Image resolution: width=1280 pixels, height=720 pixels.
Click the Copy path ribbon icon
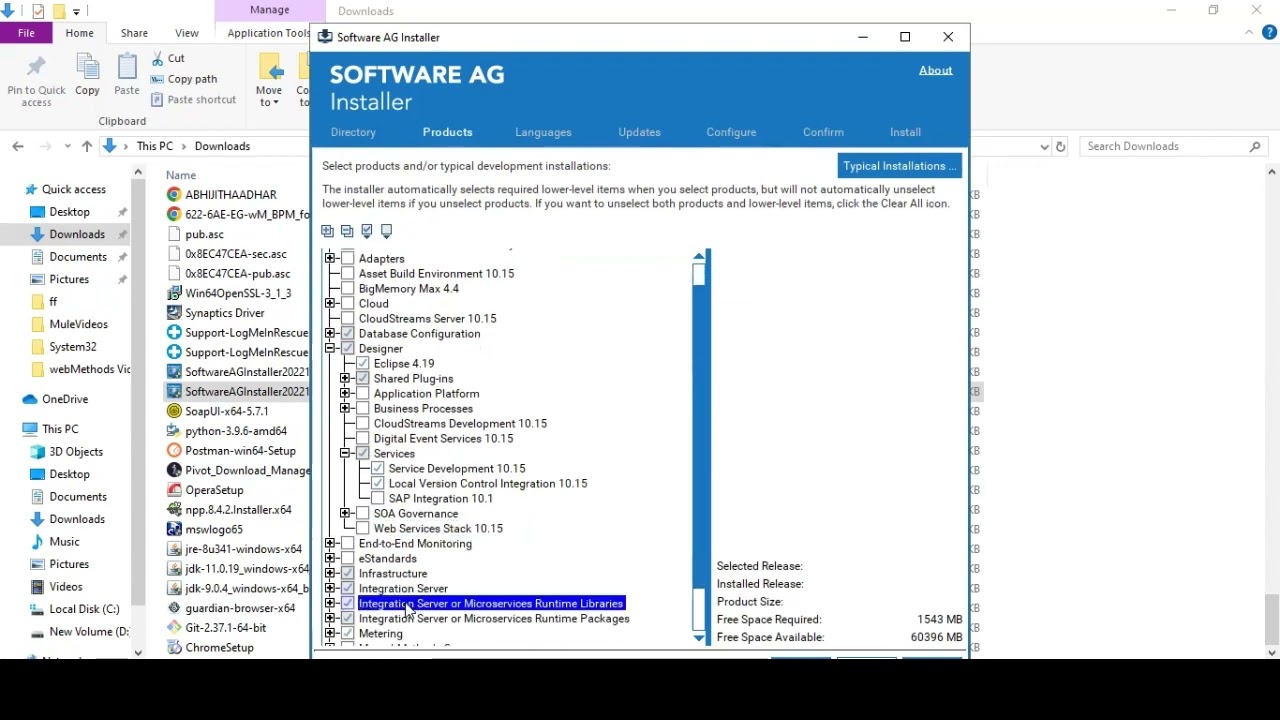click(158, 79)
